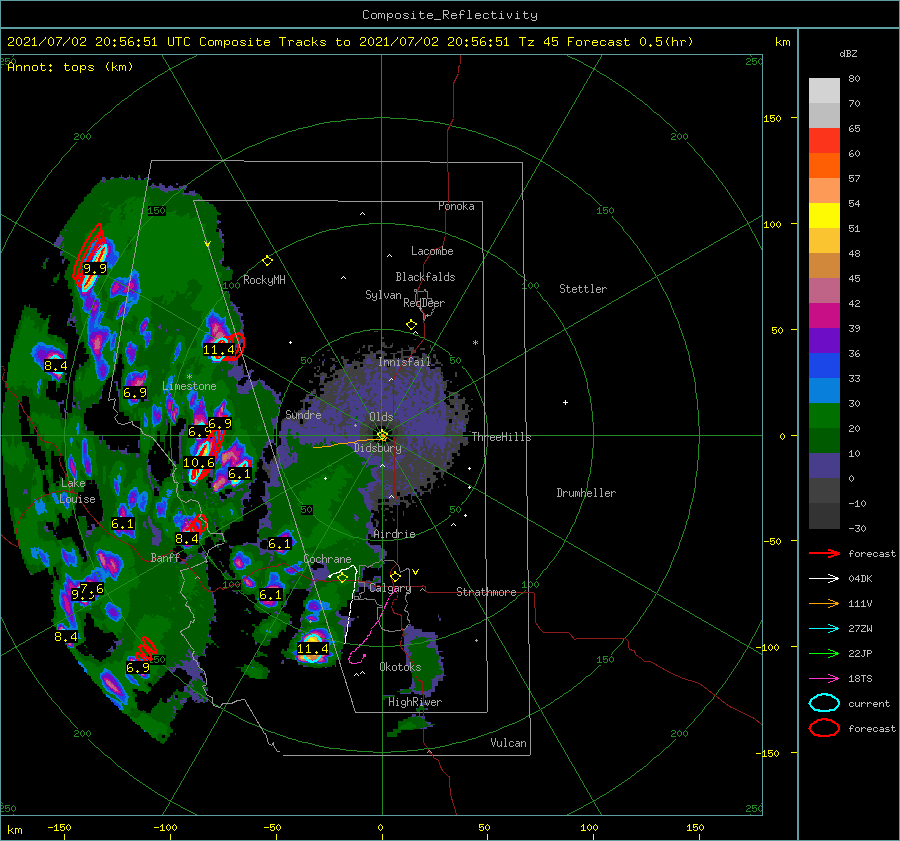
Task: Click the yellow diamond marker near Cochrane
Action: 343,577
